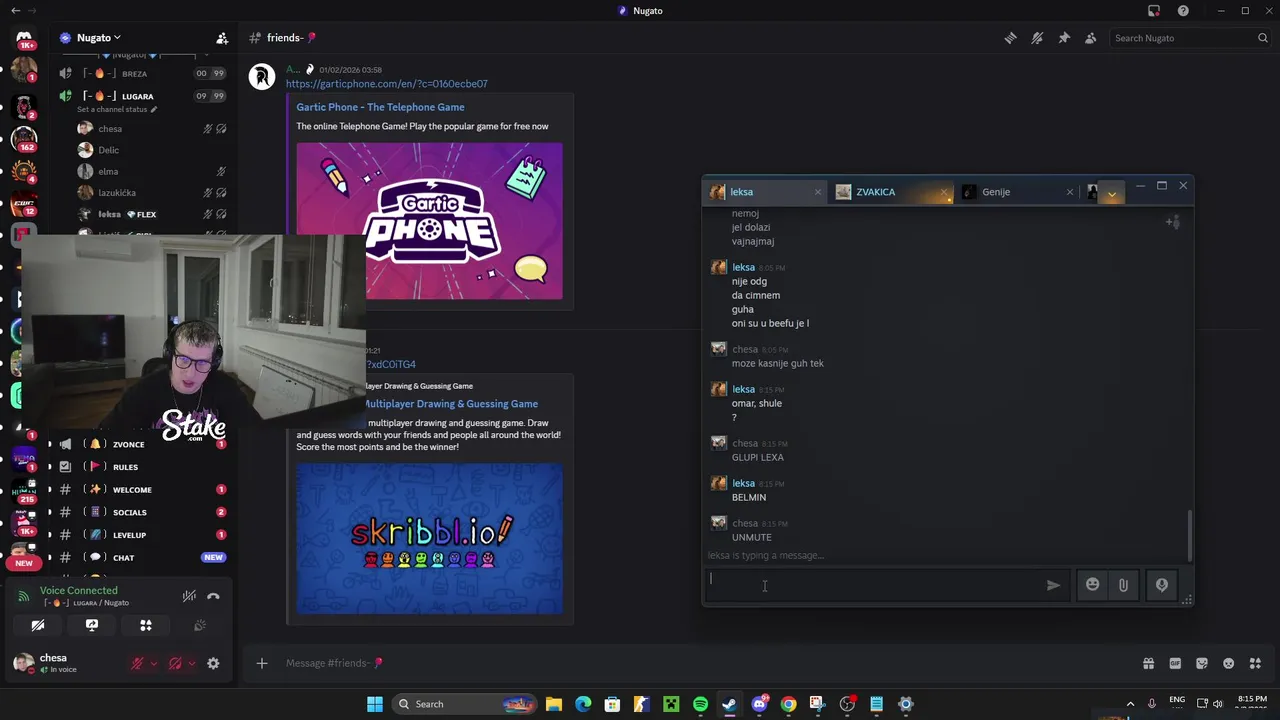Image resolution: width=1280 pixels, height=720 pixels.
Task: Open headphone output options dropdown arrow
Action: coord(191,663)
